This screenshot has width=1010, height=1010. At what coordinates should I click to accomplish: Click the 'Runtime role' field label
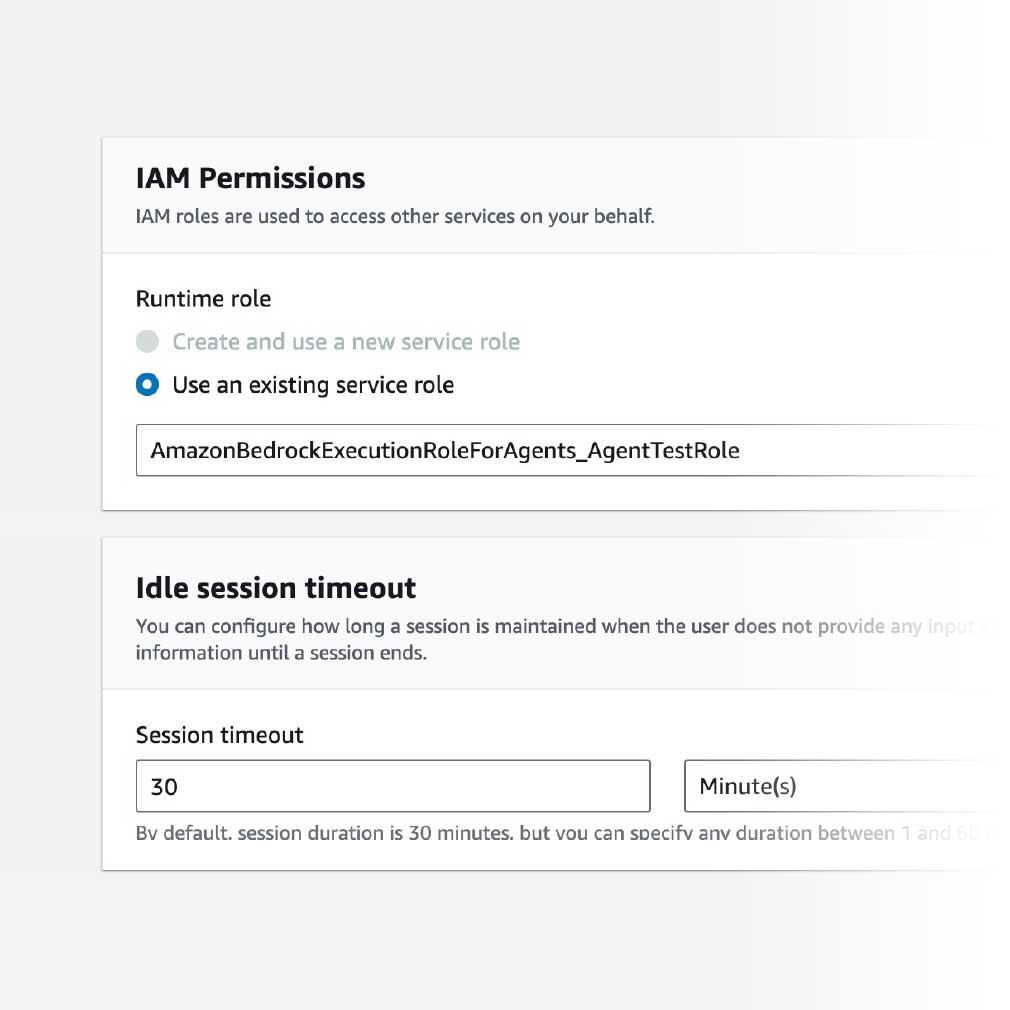click(203, 299)
